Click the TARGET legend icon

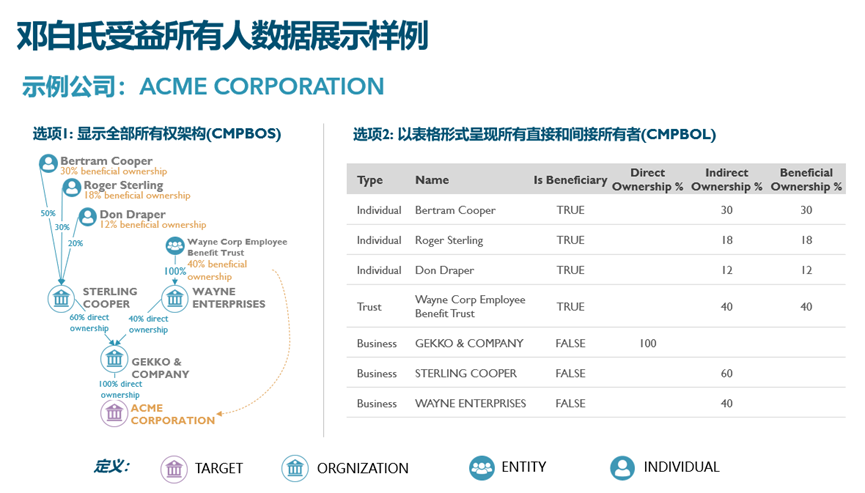coord(174,468)
